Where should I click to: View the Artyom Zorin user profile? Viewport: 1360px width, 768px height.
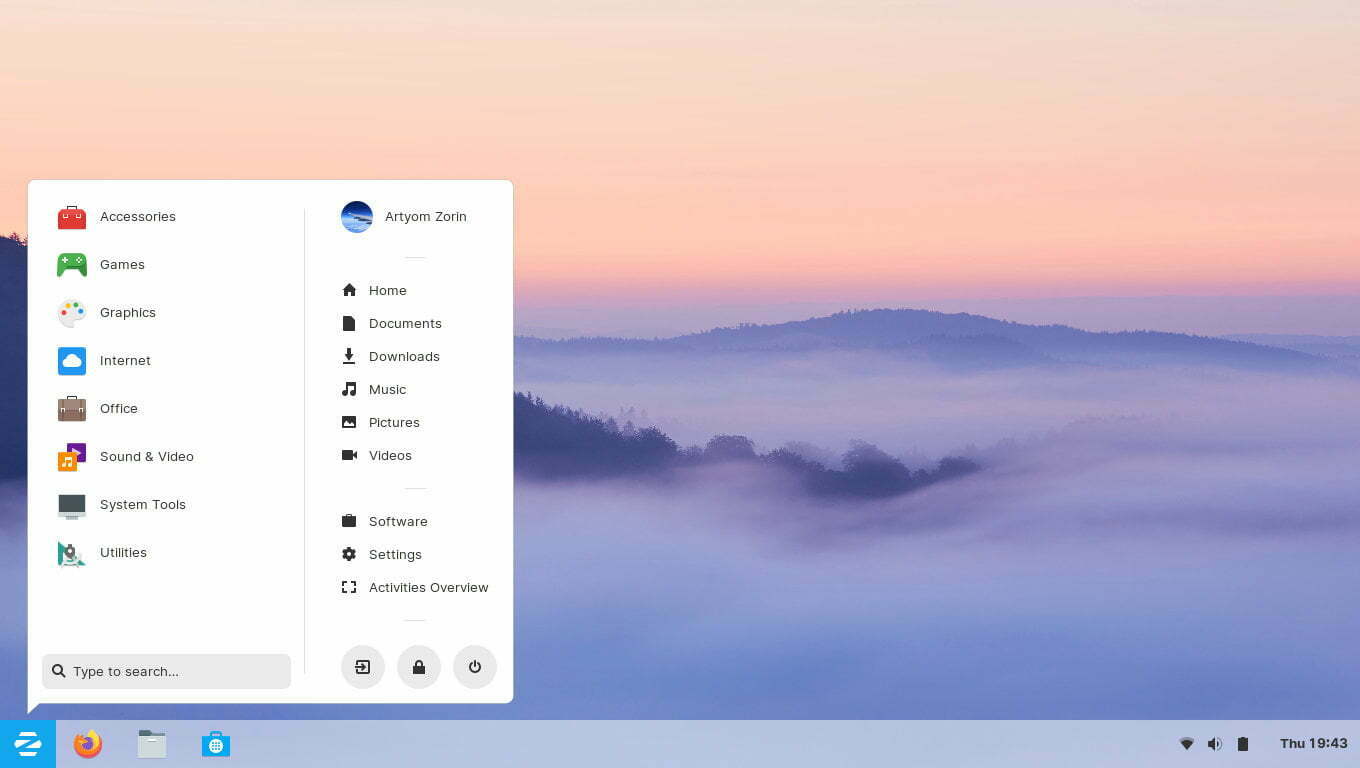pyautogui.click(x=425, y=216)
